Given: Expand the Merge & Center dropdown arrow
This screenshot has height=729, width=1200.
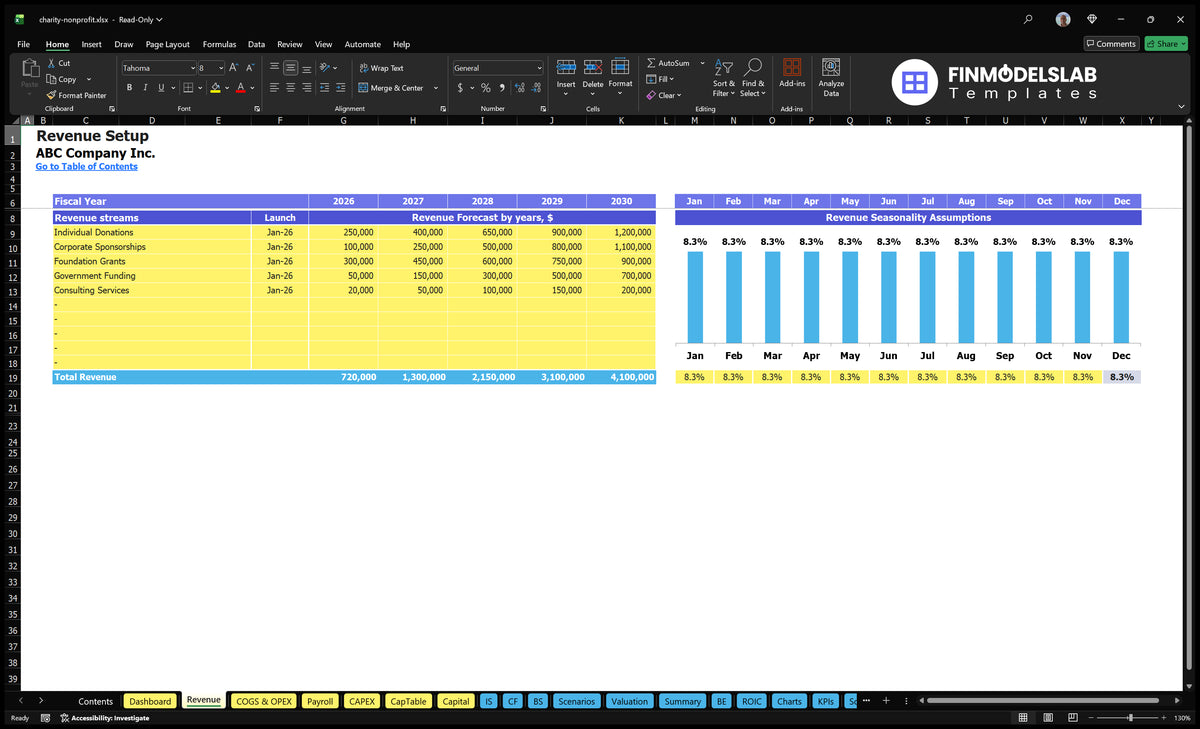Looking at the screenshot, I should tap(436, 88).
